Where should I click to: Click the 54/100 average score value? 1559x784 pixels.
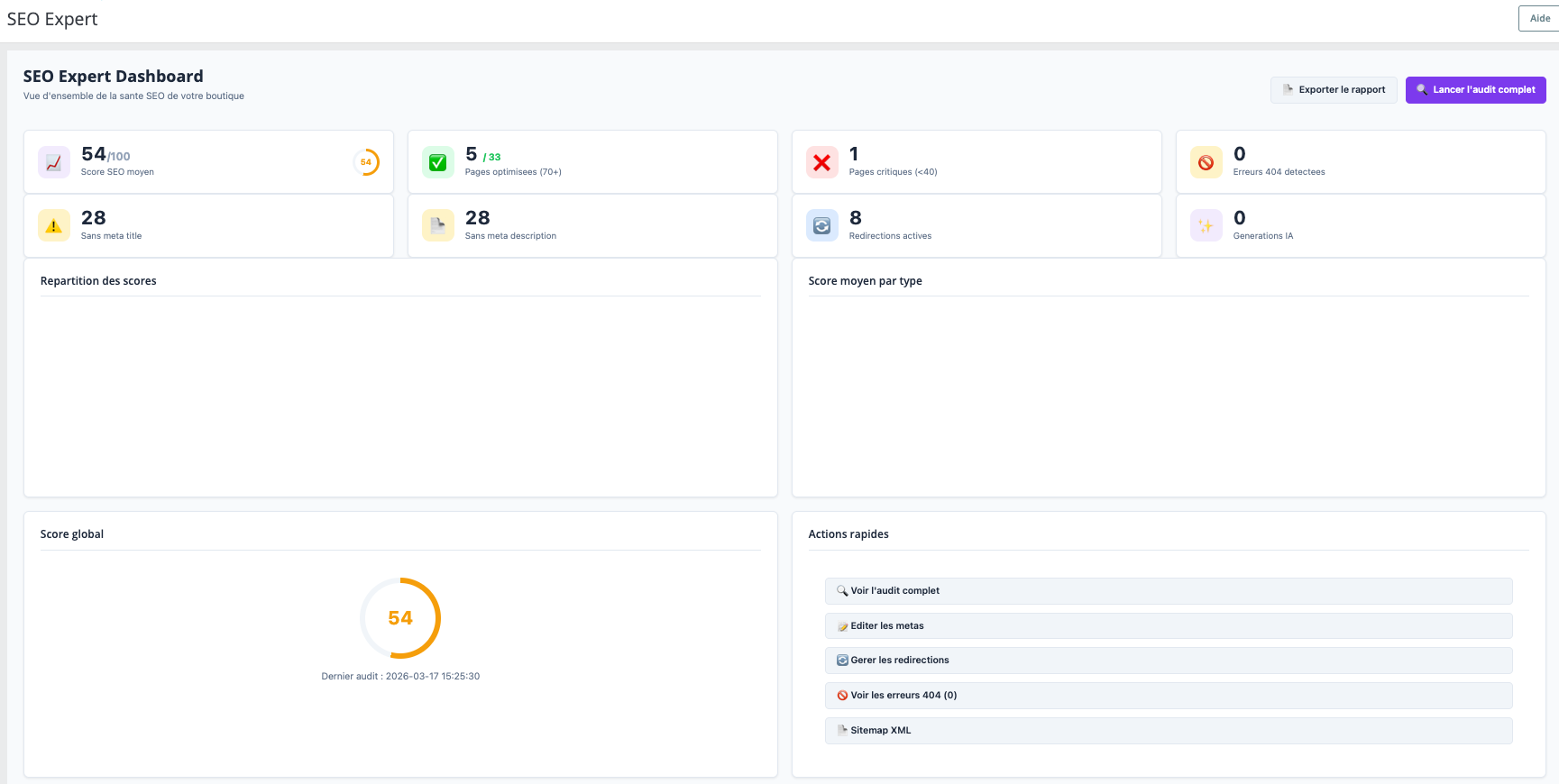pyautogui.click(x=105, y=154)
